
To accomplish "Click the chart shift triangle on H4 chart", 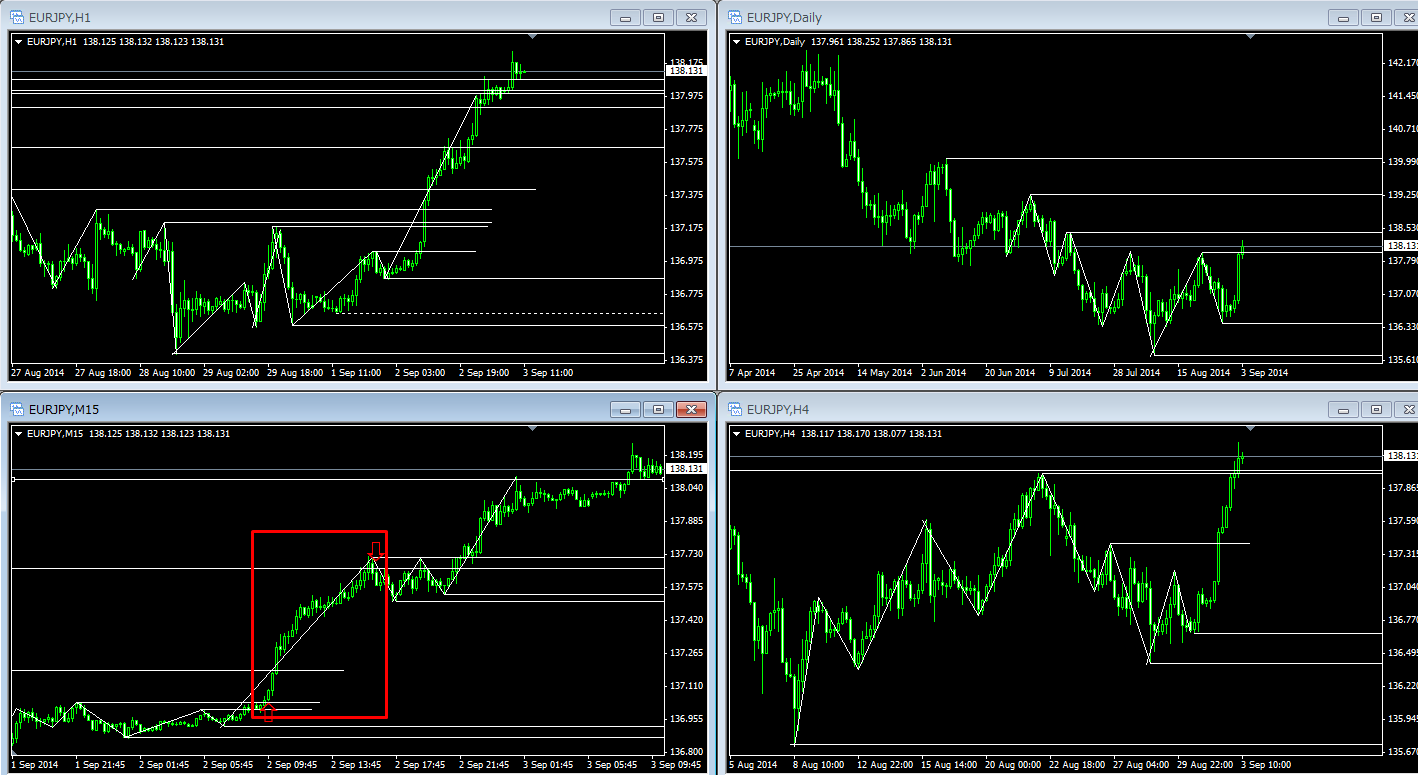I will coord(1250,429).
